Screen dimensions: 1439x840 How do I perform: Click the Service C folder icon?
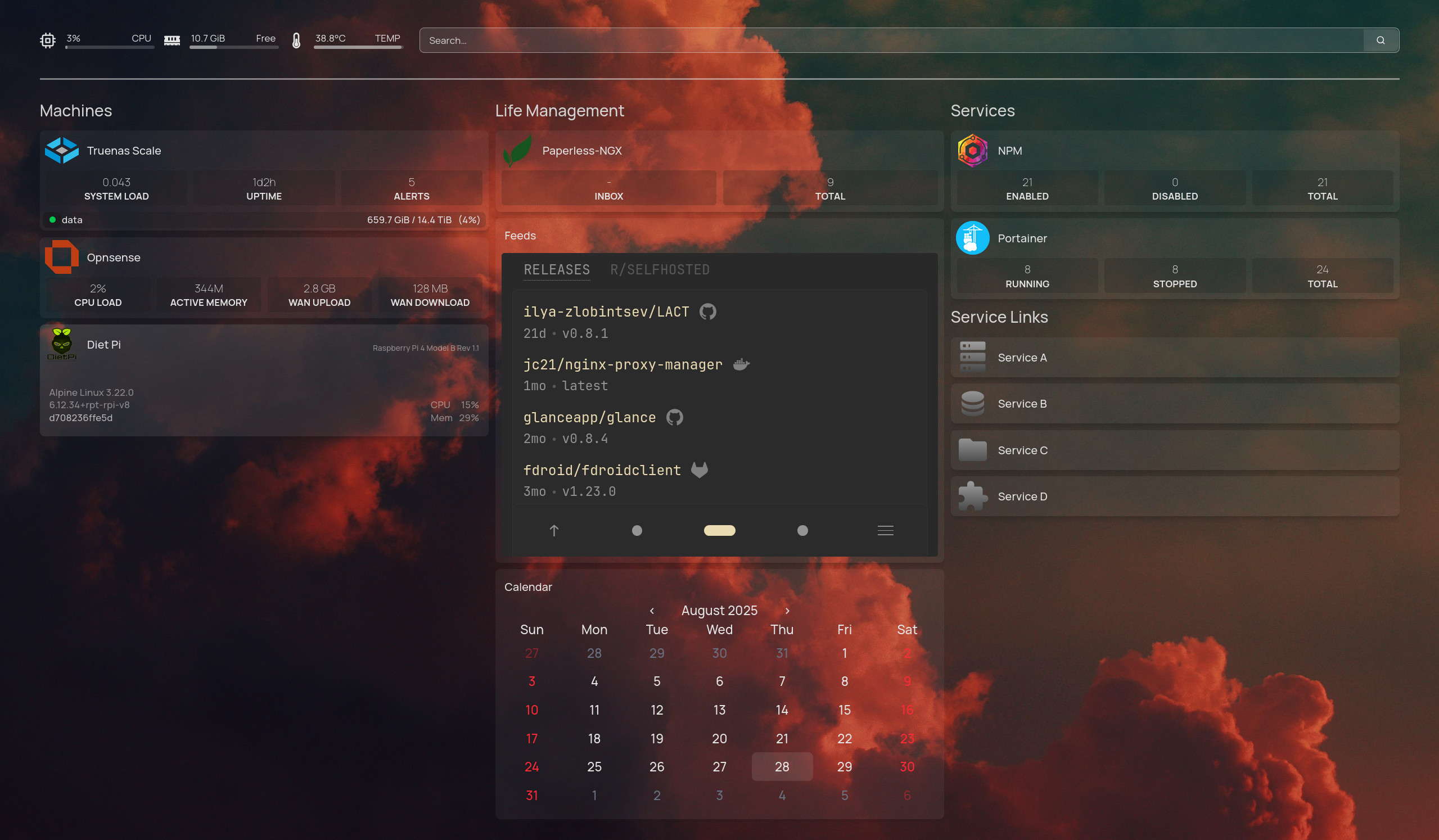[x=972, y=450]
